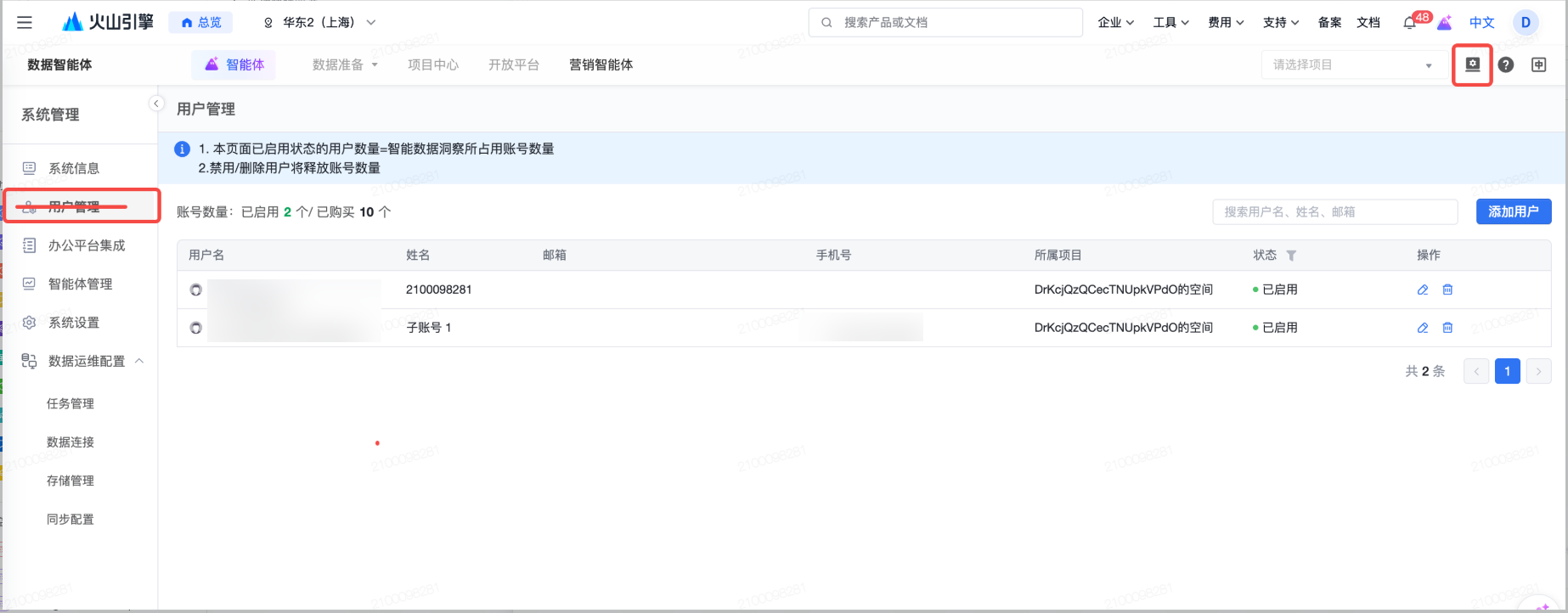Switch to the 营销智能体 tab
Viewport: 1568px width, 613px height.
(x=601, y=65)
